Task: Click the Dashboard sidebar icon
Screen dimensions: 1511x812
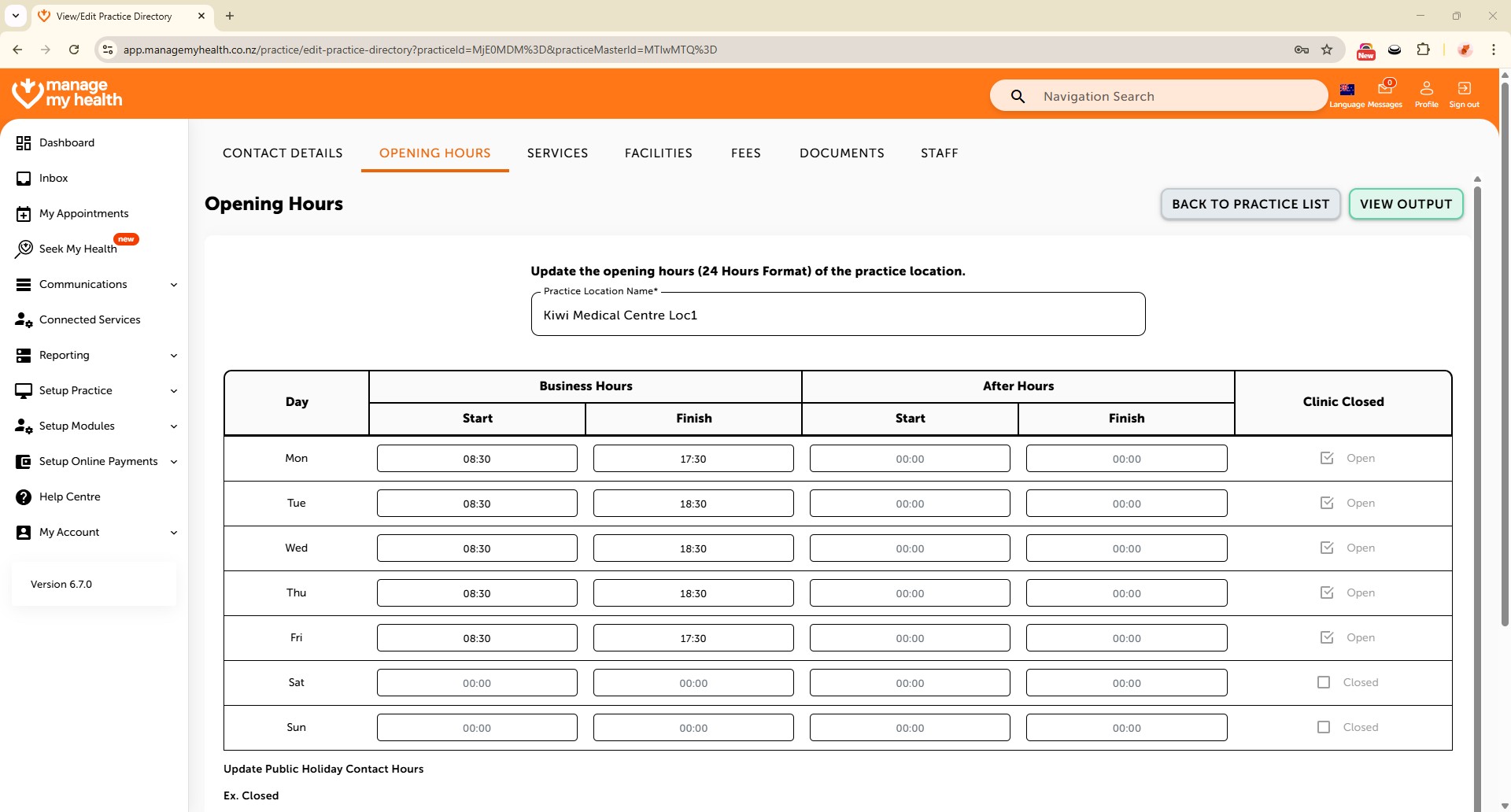Action: point(24,142)
